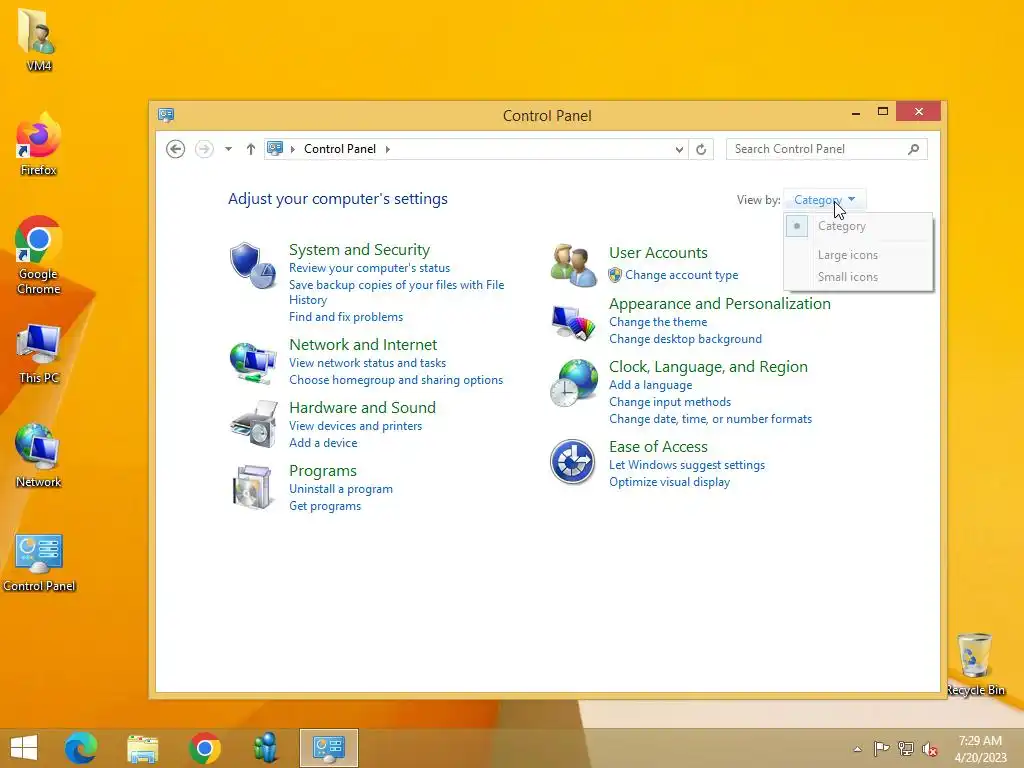Click Change desktop background
The image size is (1024, 768).
click(x=685, y=339)
